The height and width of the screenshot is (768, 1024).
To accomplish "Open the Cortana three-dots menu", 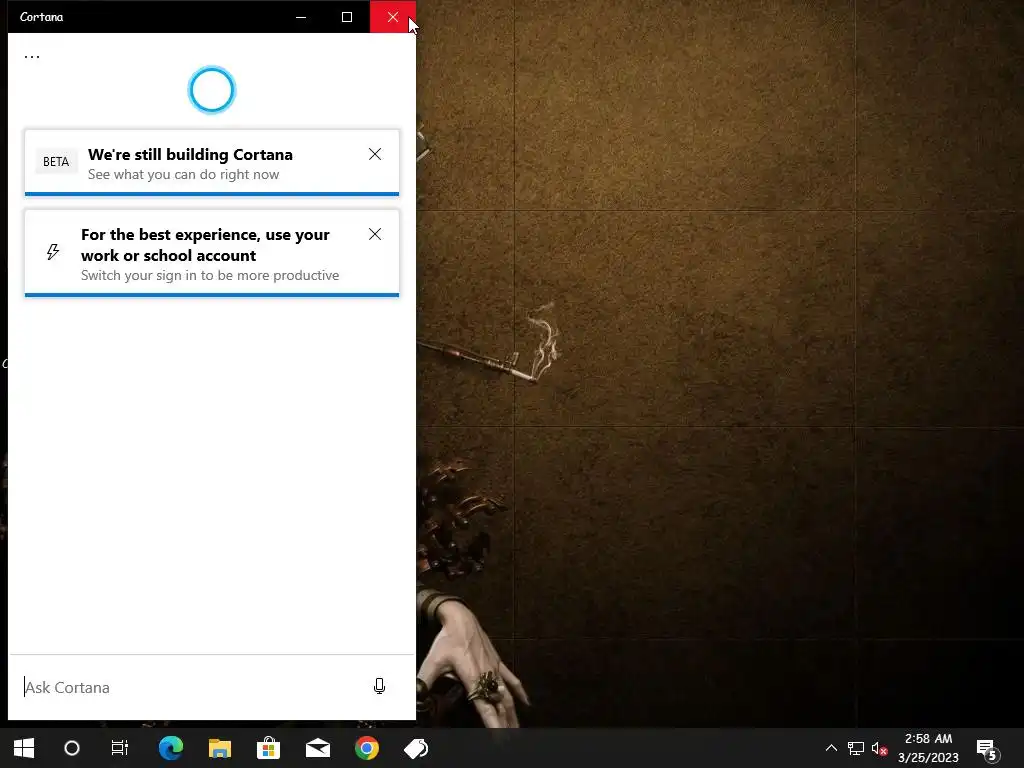I will (31, 56).
